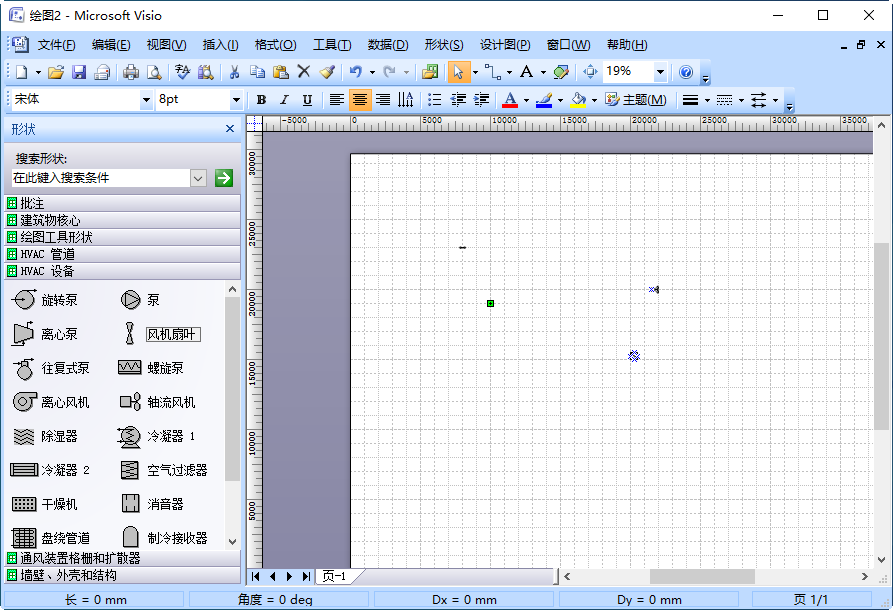Open the 主题(M) theme button
The height and width of the screenshot is (610, 893).
pyautogui.click(x=636, y=100)
